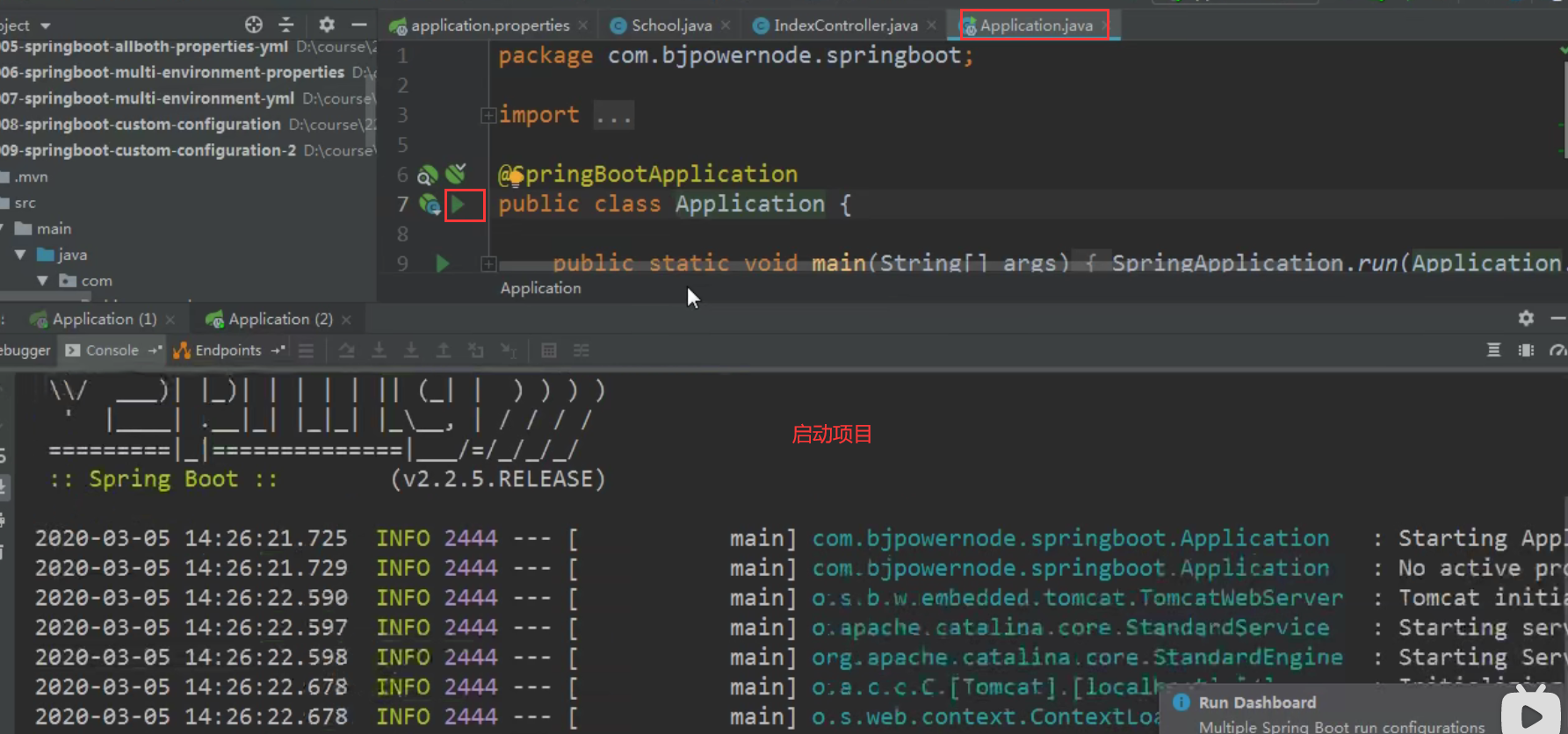Screen dimensions: 1568x734
Task: Click gauge overhead icon in debug toolbar
Action: click(x=1558, y=350)
